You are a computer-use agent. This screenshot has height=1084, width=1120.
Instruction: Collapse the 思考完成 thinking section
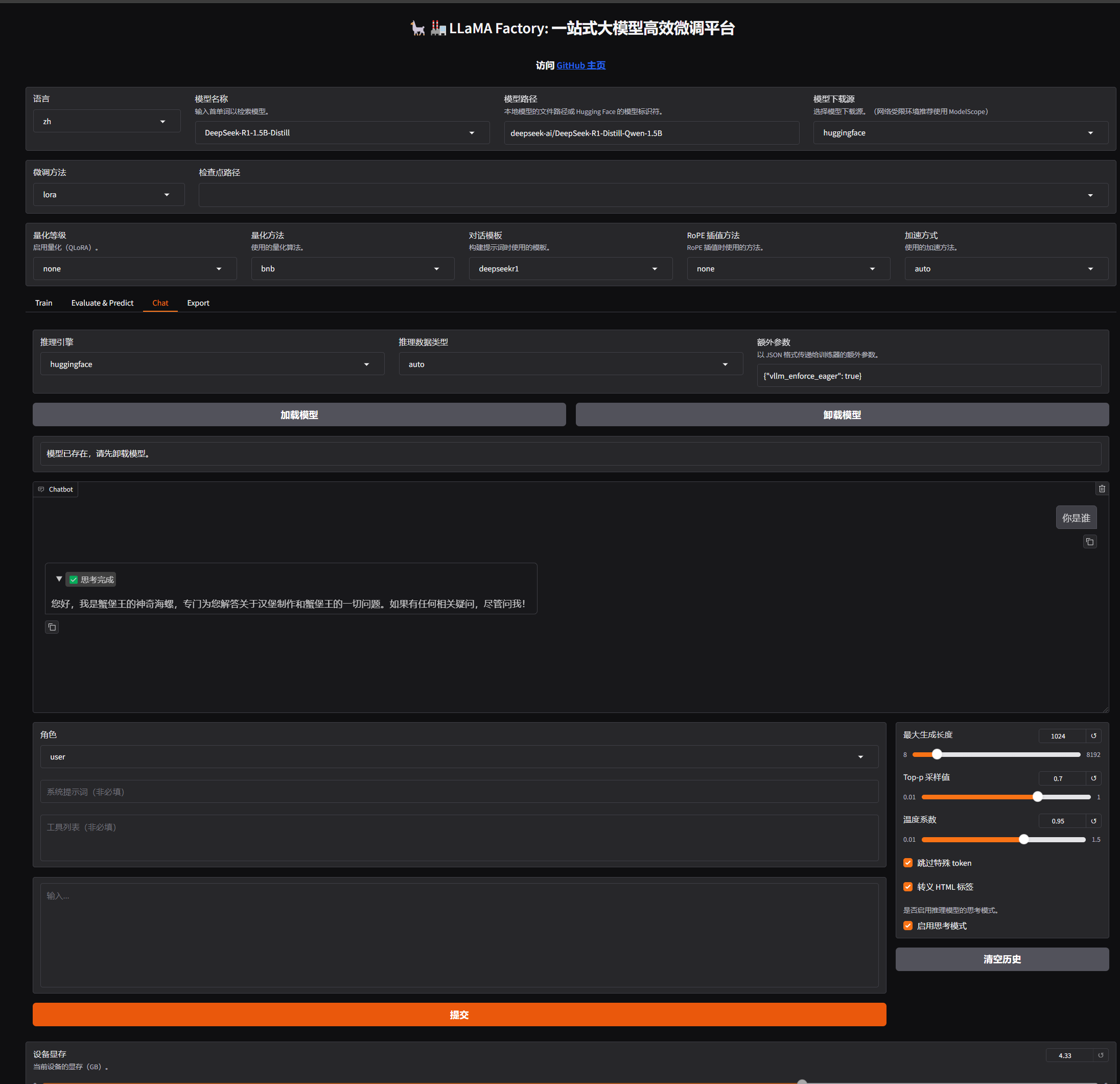click(x=59, y=579)
